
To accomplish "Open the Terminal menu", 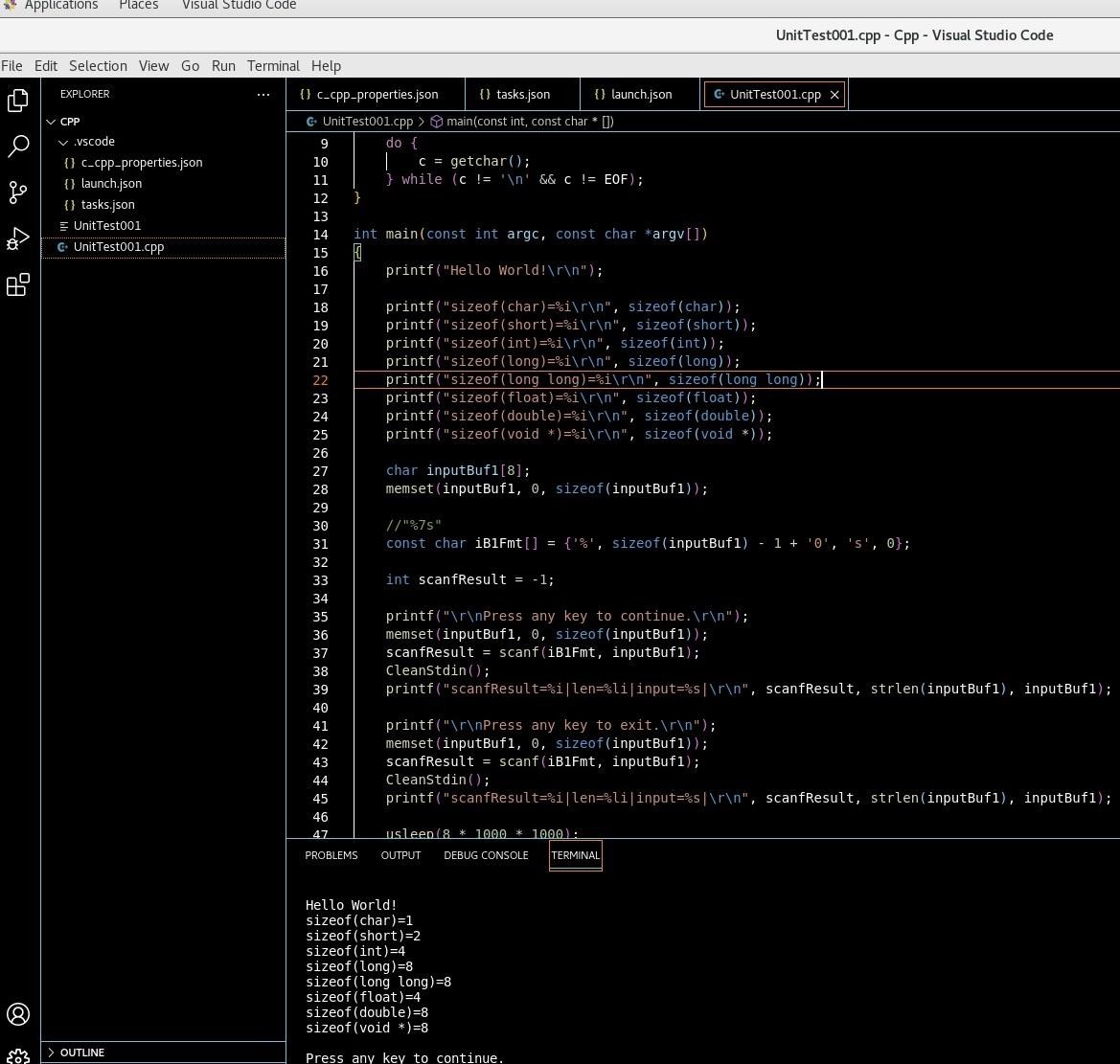I will (273, 66).
